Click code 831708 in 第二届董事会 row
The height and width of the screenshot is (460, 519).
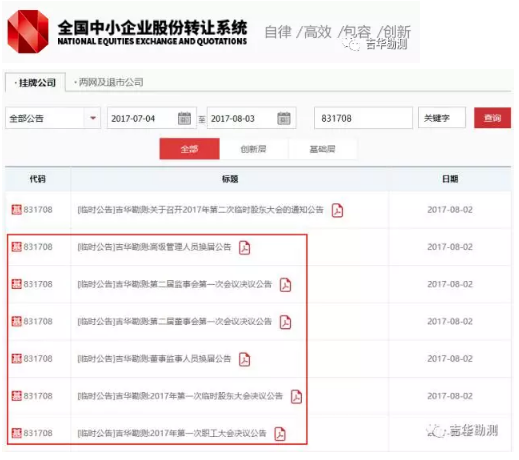click(38, 322)
